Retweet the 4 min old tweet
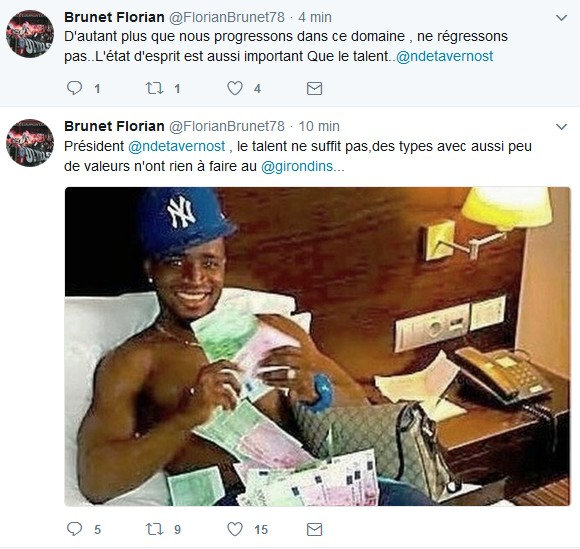 [154, 88]
